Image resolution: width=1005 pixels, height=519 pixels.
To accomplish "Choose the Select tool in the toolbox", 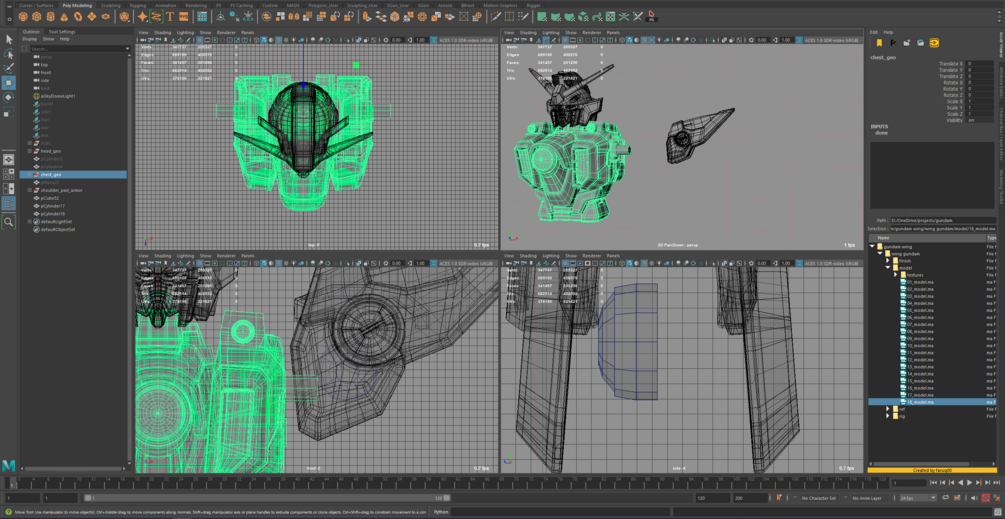I will [x=9, y=39].
